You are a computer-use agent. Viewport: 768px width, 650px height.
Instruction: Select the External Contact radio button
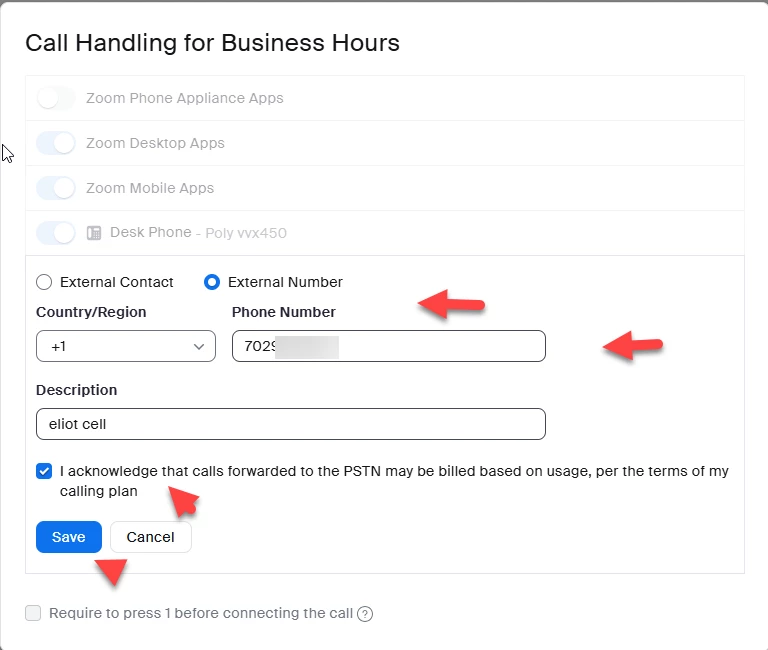click(44, 282)
